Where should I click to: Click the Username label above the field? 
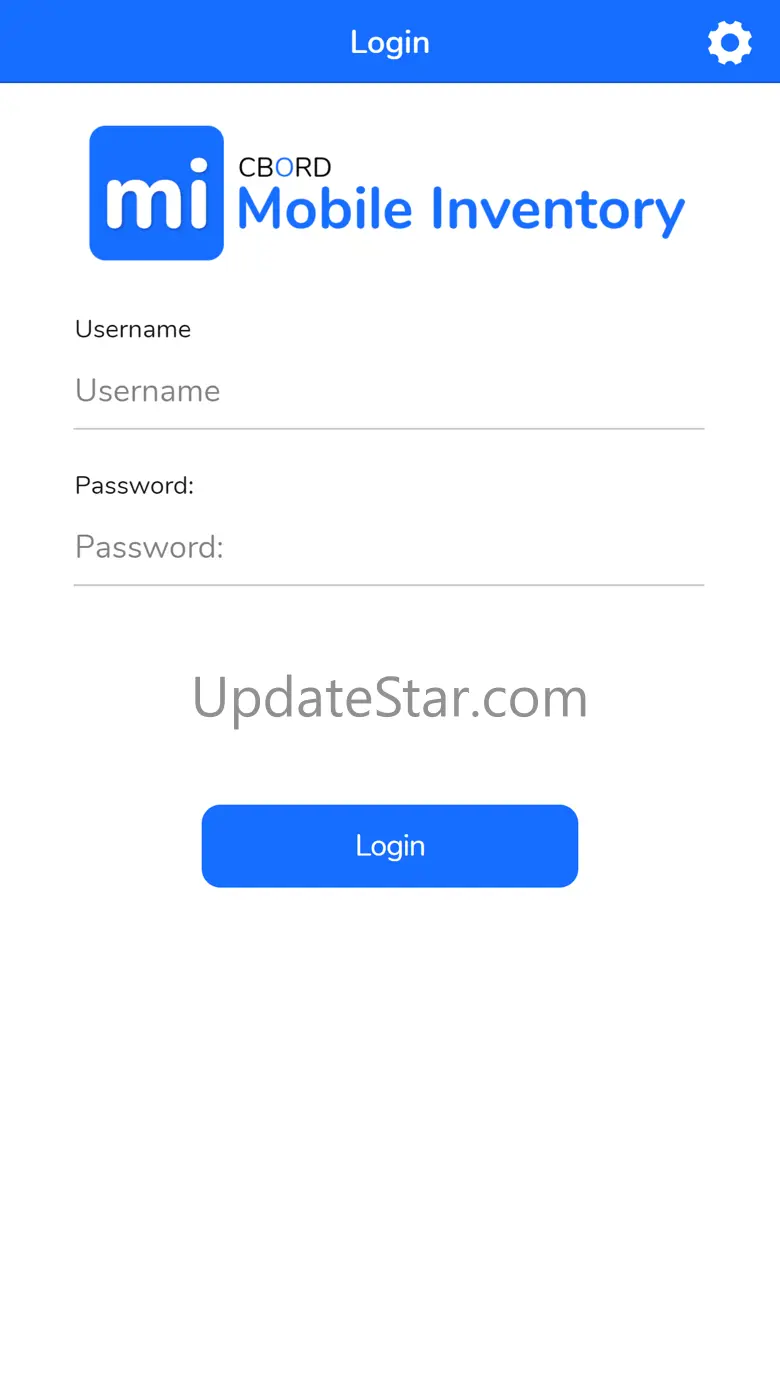pos(133,329)
